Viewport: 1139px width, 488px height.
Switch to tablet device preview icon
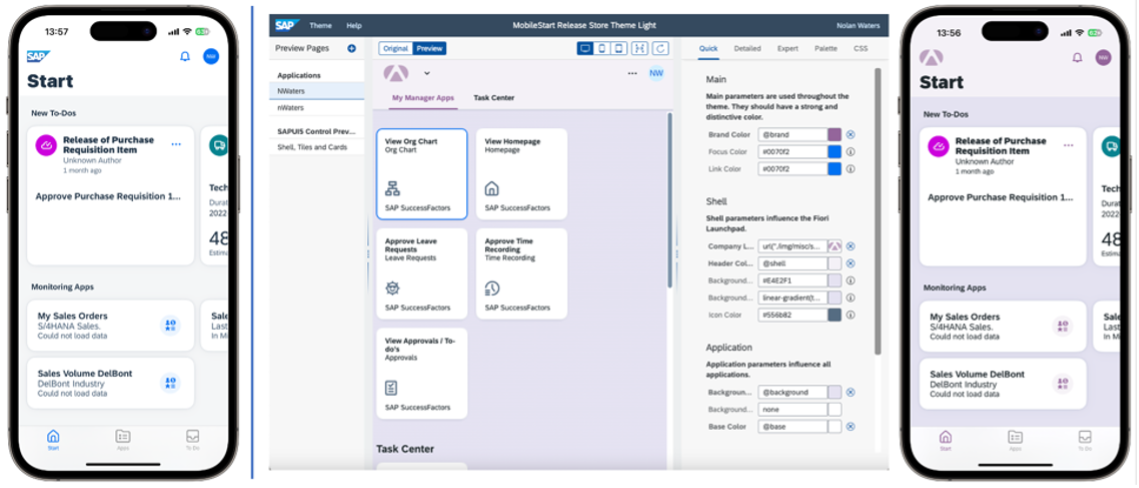[619, 49]
